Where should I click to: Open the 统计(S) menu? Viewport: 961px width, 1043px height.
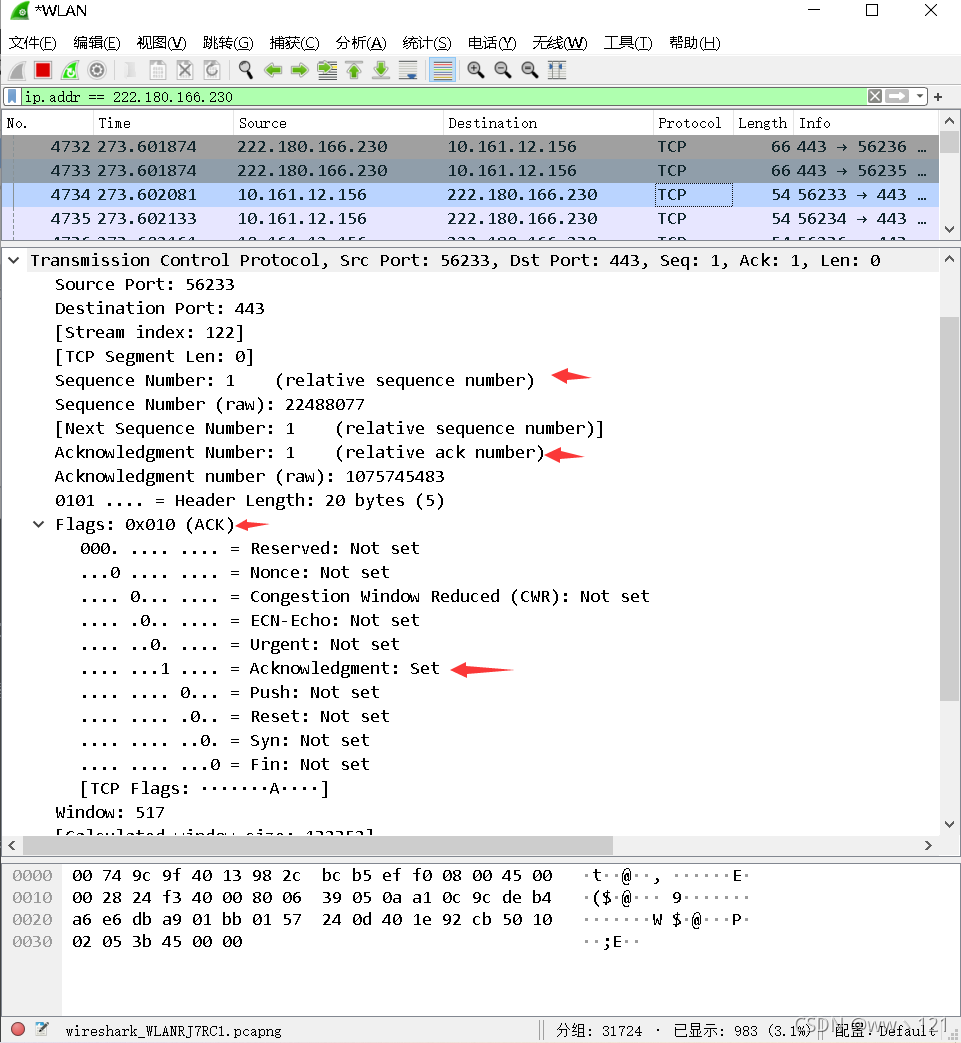[427, 43]
